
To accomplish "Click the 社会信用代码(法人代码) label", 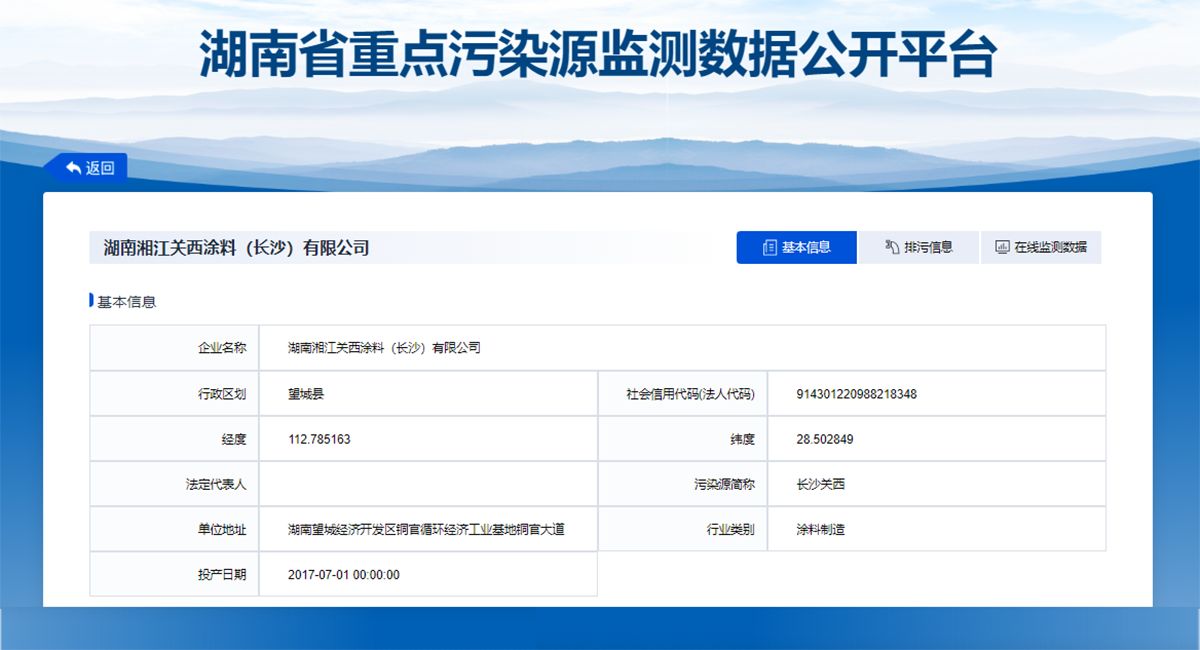I will [690, 394].
